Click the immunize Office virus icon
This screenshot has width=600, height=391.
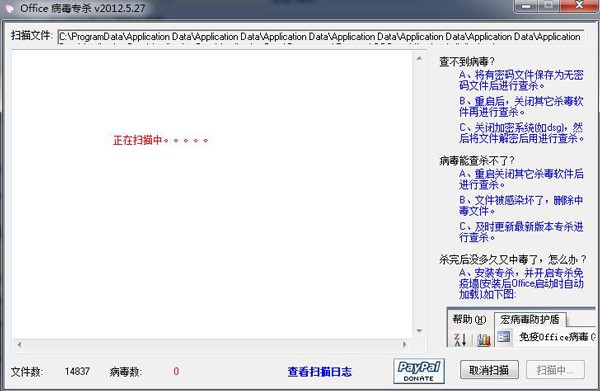point(504,337)
